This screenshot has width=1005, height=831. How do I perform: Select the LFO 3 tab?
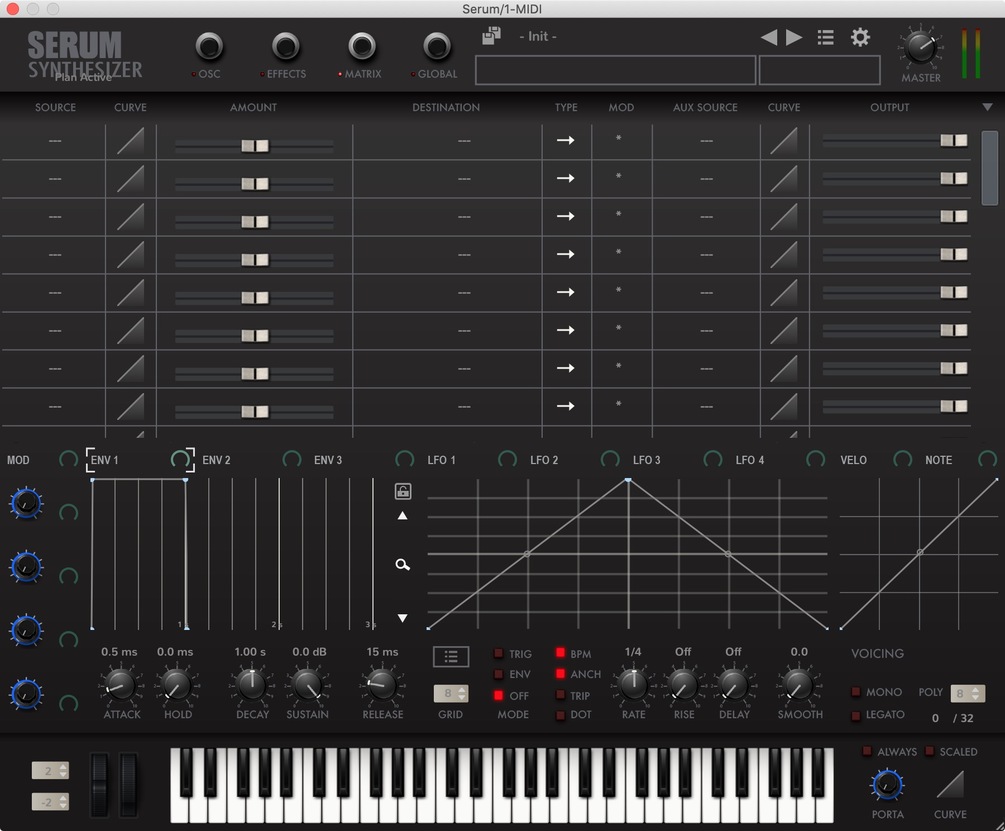[x=646, y=460]
